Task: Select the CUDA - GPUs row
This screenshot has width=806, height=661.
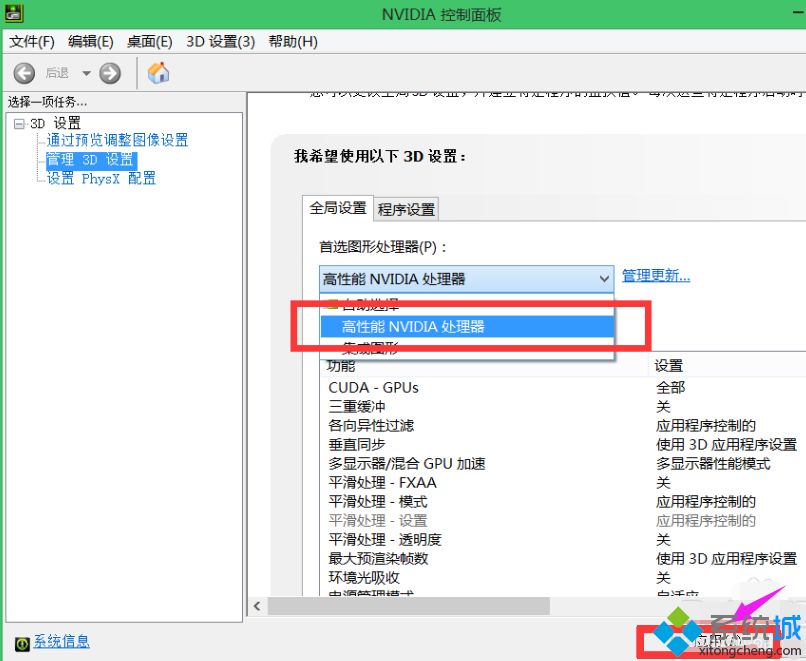Action: (x=562, y=388)
